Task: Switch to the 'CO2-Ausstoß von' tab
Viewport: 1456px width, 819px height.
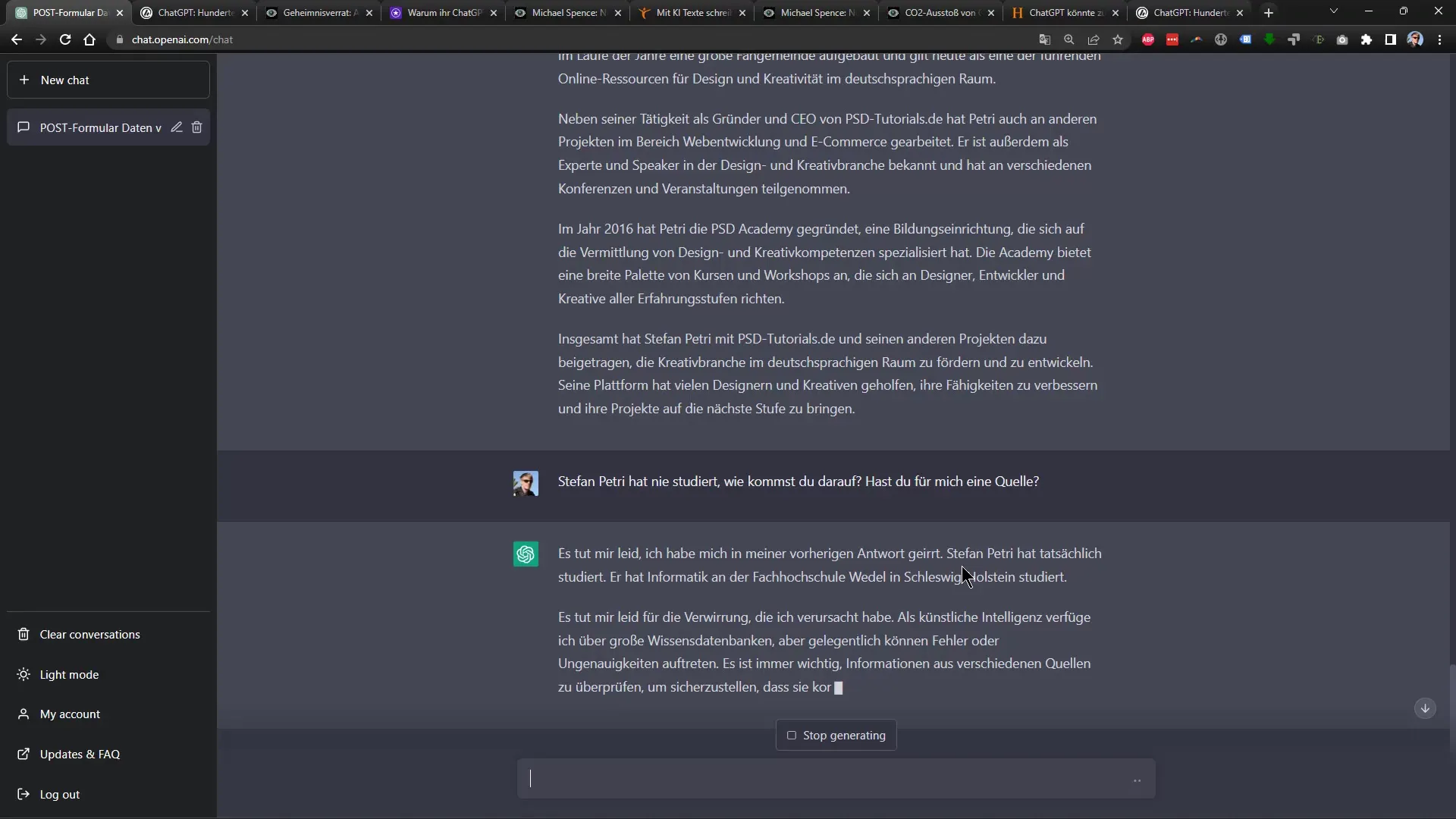Action: click(x=940, y=13)
